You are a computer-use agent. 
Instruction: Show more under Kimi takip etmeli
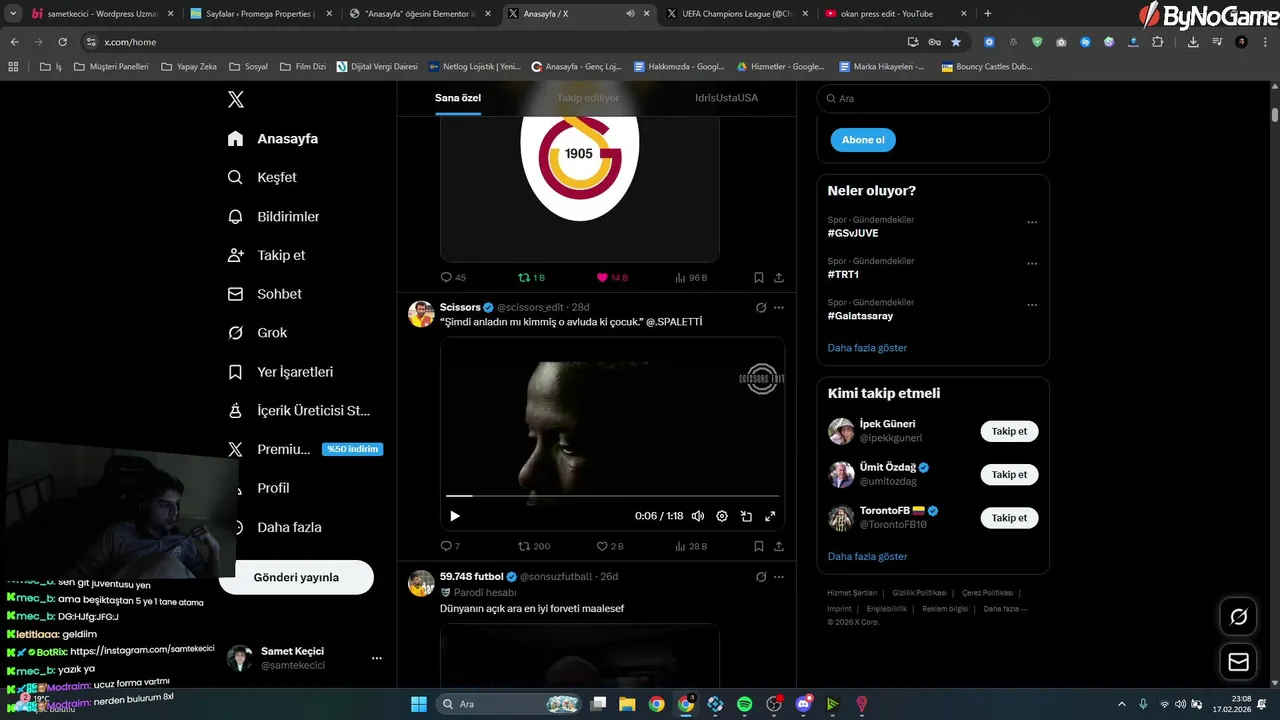[x=867, y=556]
